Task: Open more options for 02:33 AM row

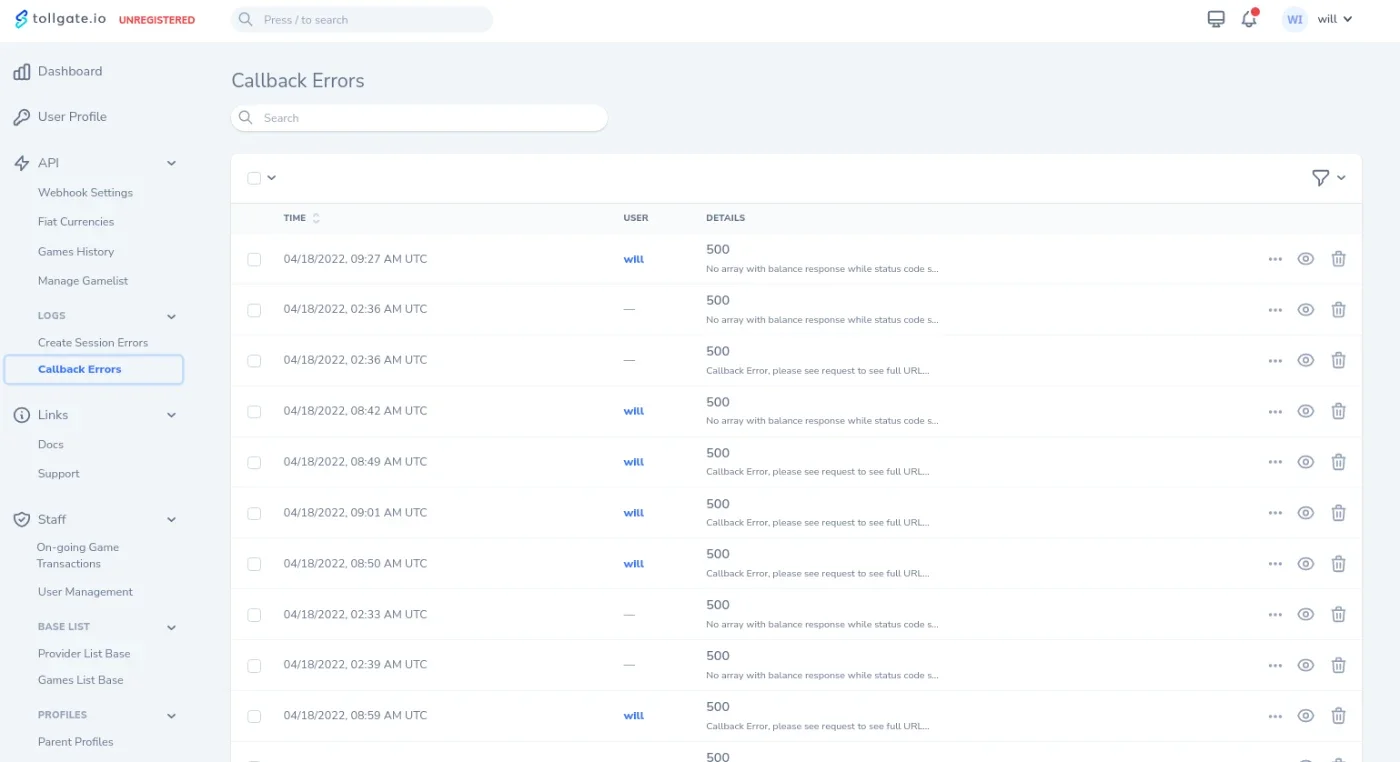Action: pyautogui.click(x=1275, y=615)
